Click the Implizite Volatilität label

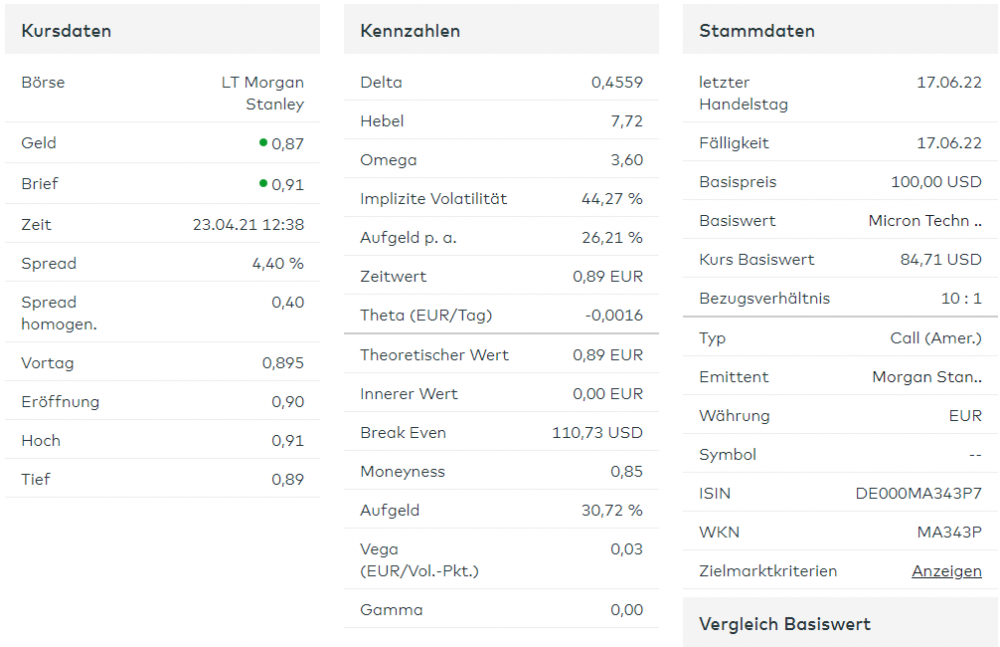tap(433, 199)
